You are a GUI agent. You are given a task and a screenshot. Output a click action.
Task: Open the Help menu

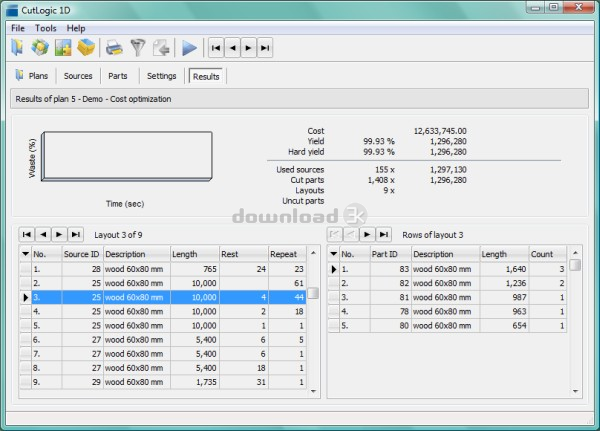coord(76,28)
